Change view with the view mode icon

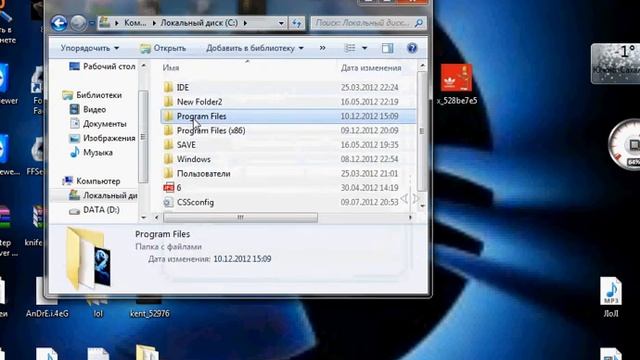pos(350,48)
